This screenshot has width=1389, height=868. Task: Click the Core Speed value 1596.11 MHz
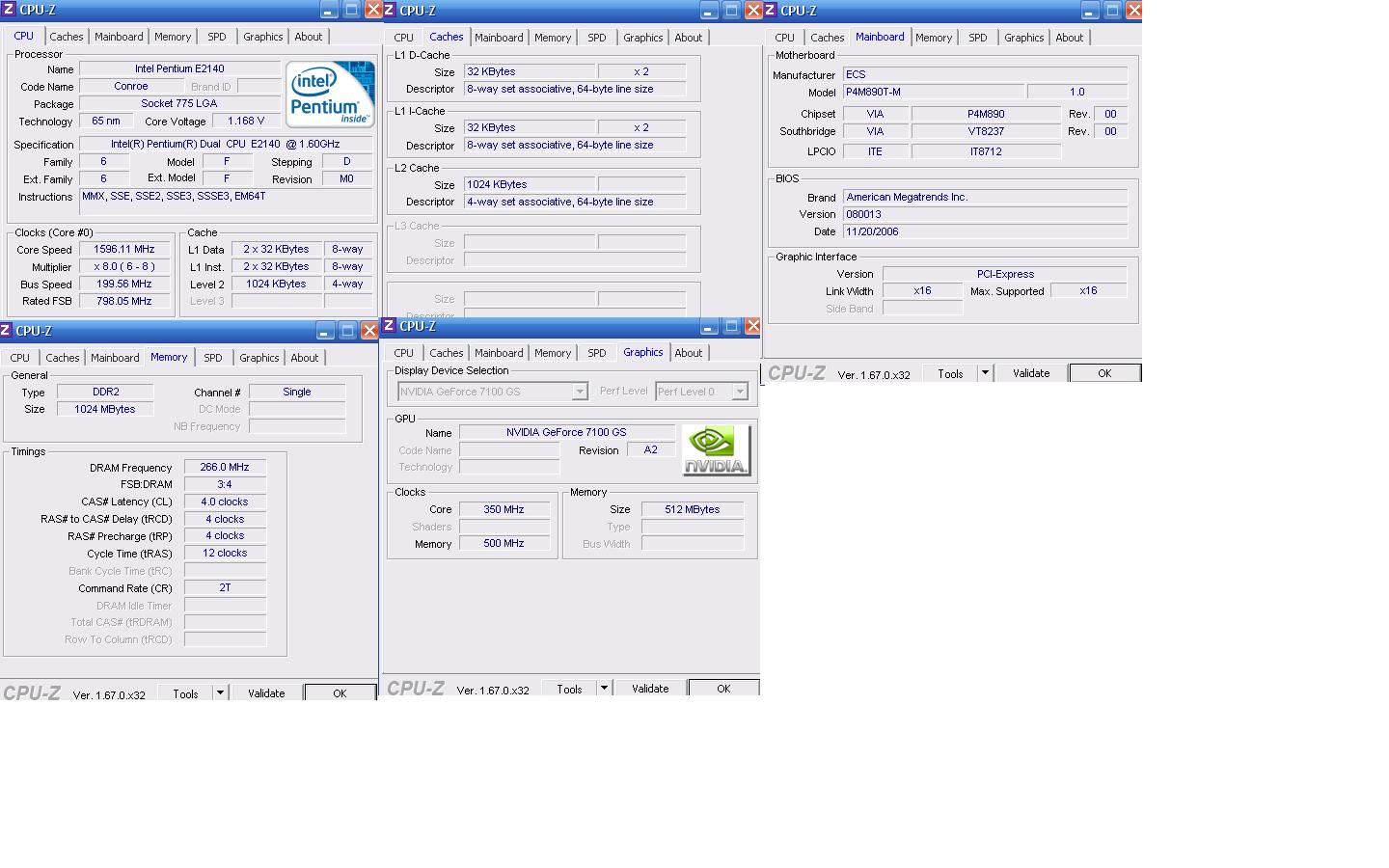(x=124, y=249)
